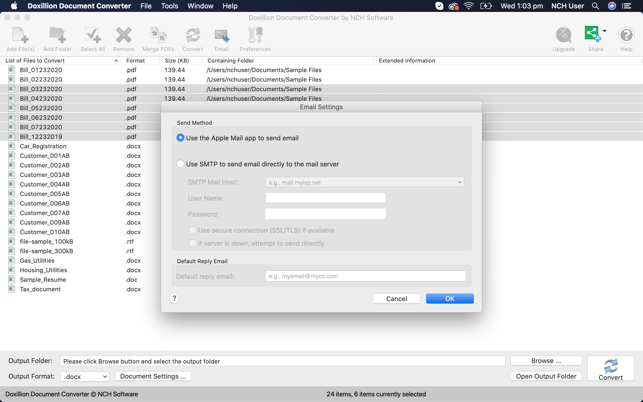Viewport: 643px width, 402px height.
Task: Click the Merge PDFs toolbar icon
Action: (158, 39)
